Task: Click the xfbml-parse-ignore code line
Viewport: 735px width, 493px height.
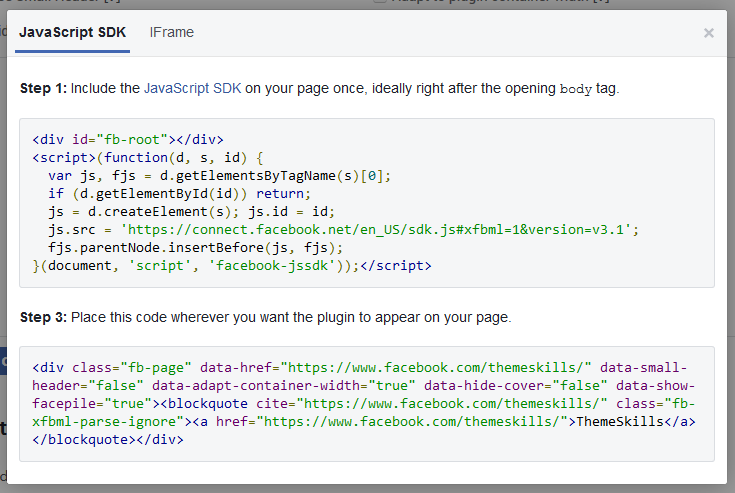Action: (364, 422)
